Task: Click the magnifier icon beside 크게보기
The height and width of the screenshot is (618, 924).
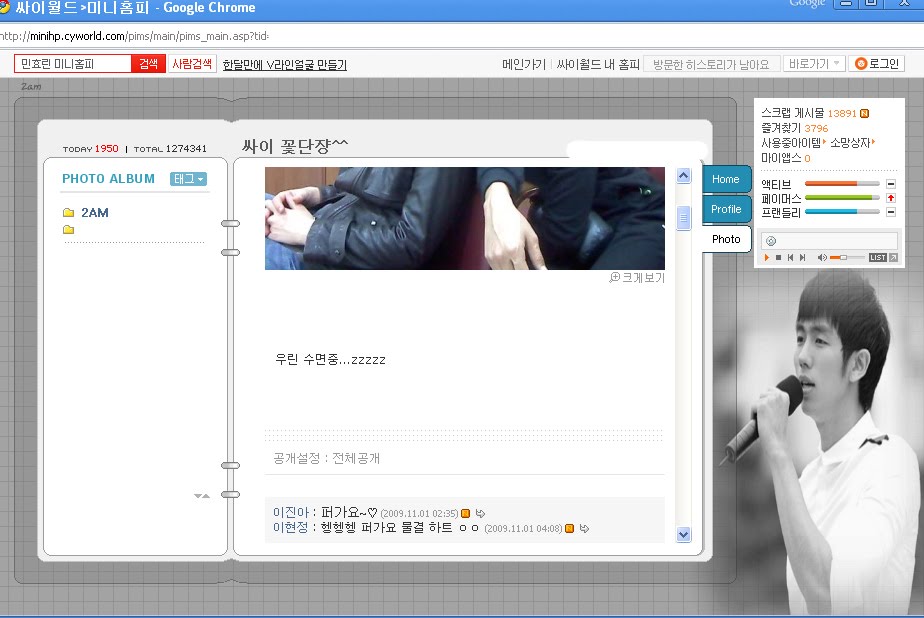Action: [615, 277]
